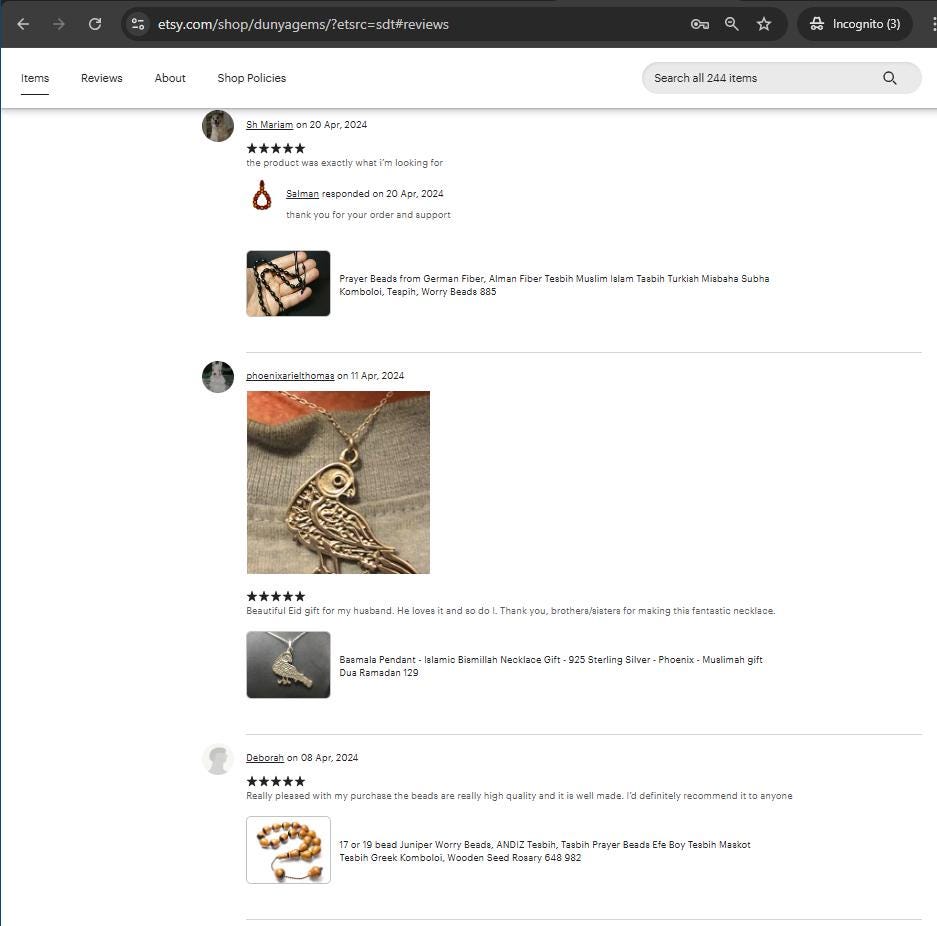Open Prayer Beads from German Fiber listing title
Viewport: 937px width, 926px height.
(x=554, y=285)
